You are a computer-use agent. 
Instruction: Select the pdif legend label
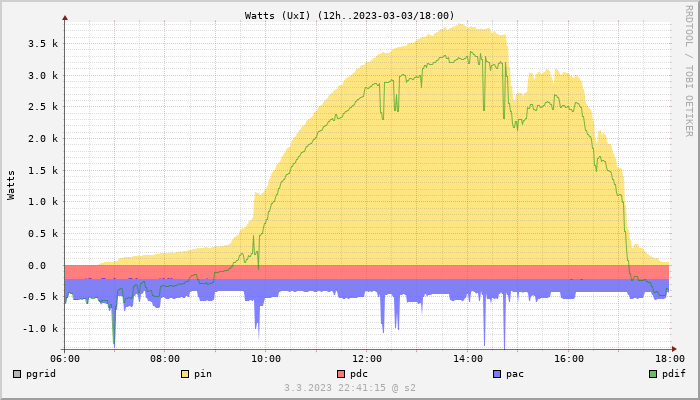tap(674, 374)
